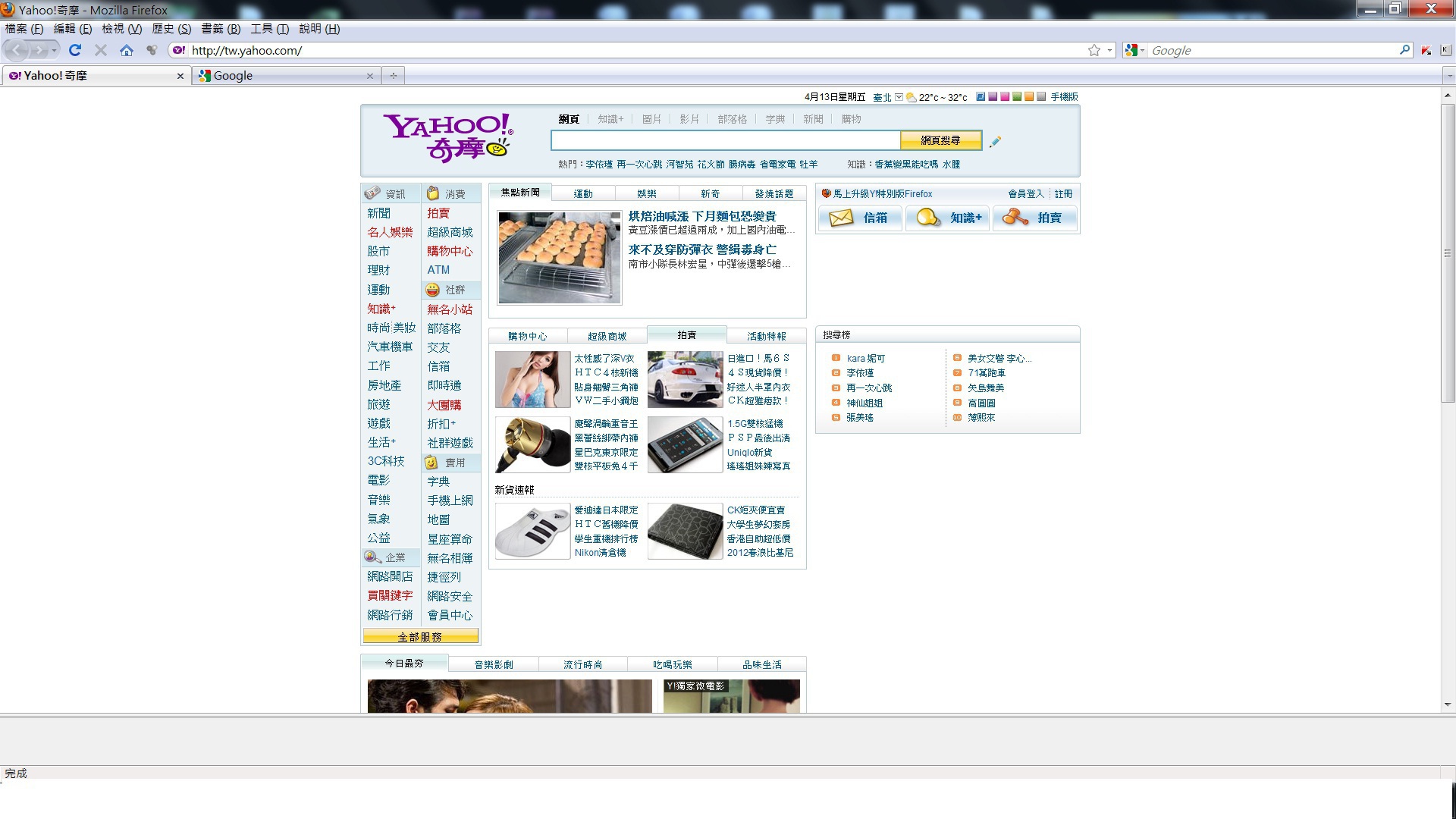Click the Reload page icon
Screen dimensions: 1456x819
(74, 50)
